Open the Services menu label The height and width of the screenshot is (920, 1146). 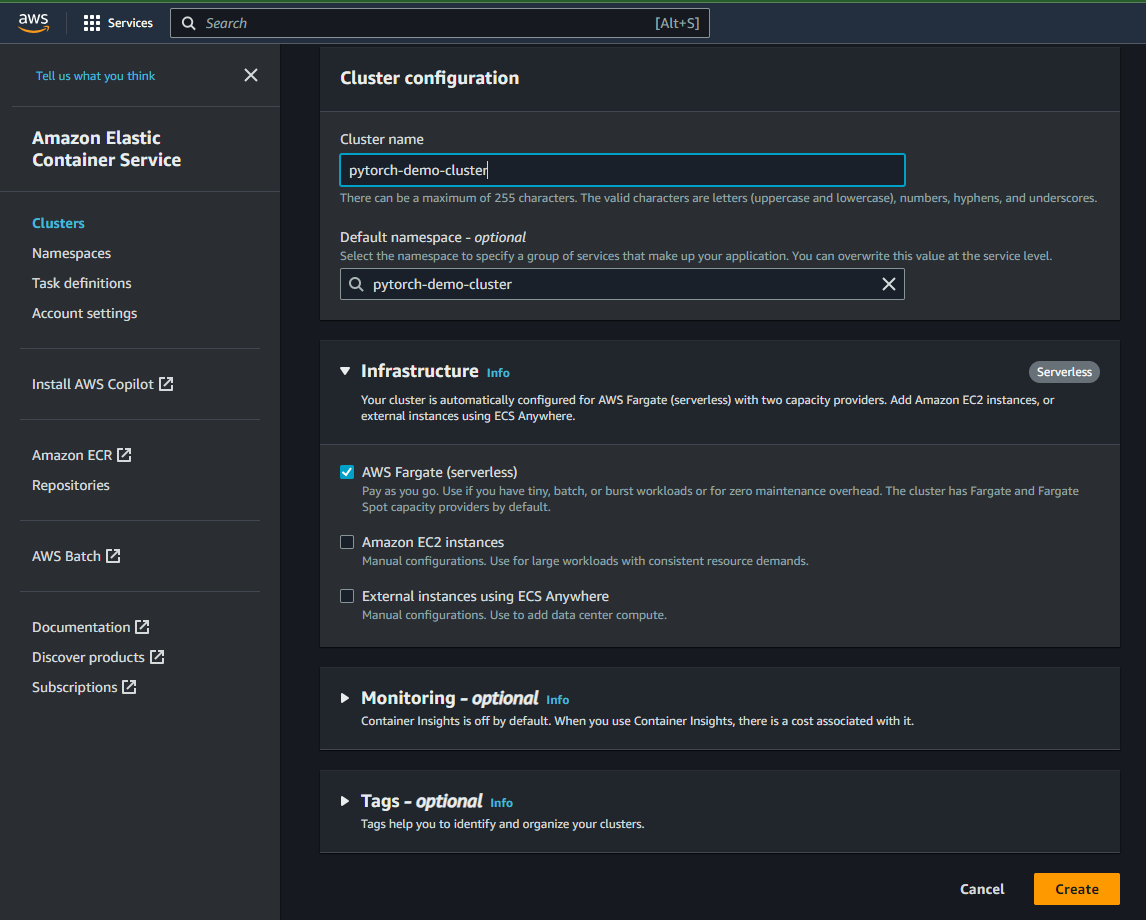tap(130, 23)
